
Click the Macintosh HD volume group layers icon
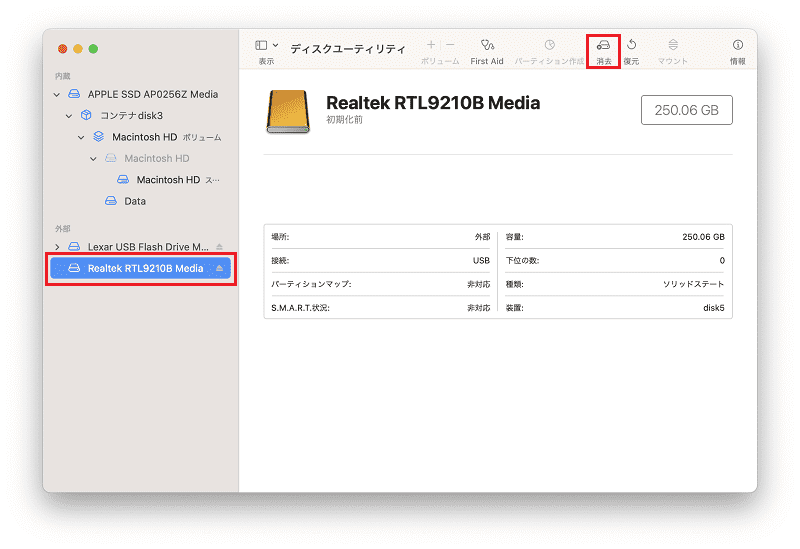click(98, 137)
